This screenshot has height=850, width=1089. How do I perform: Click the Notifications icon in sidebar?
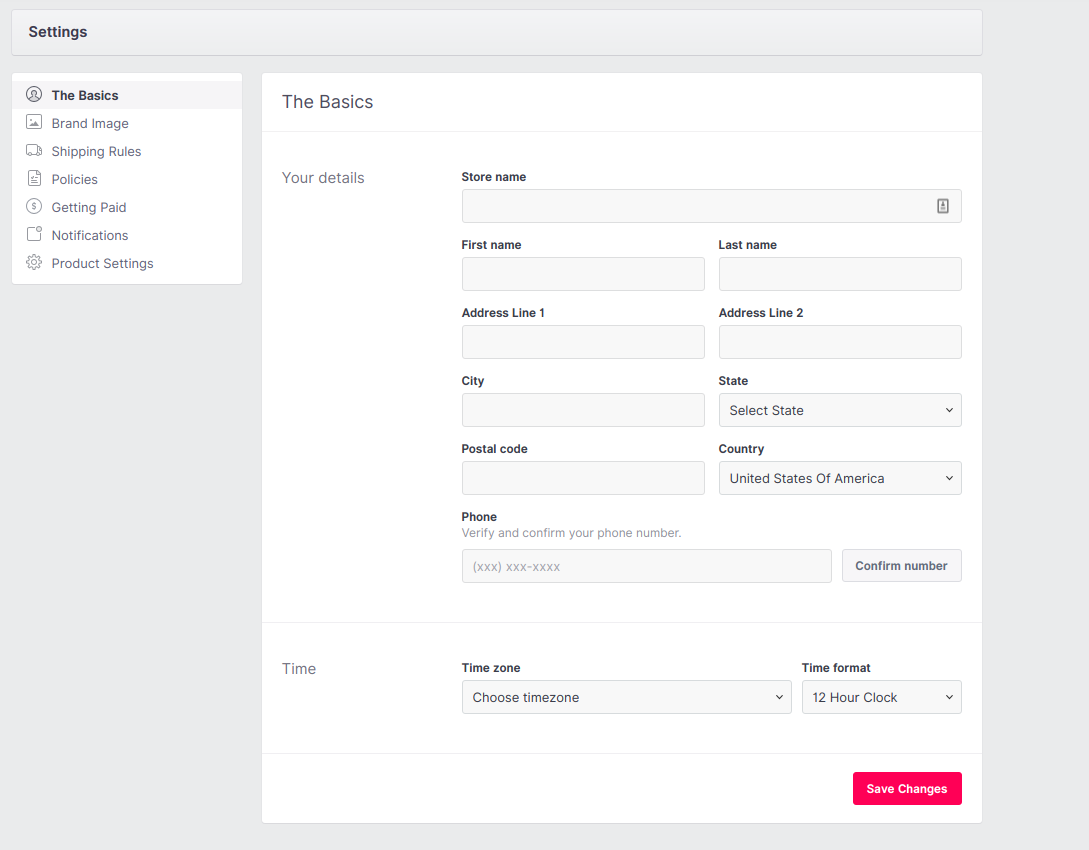[34, 235]
